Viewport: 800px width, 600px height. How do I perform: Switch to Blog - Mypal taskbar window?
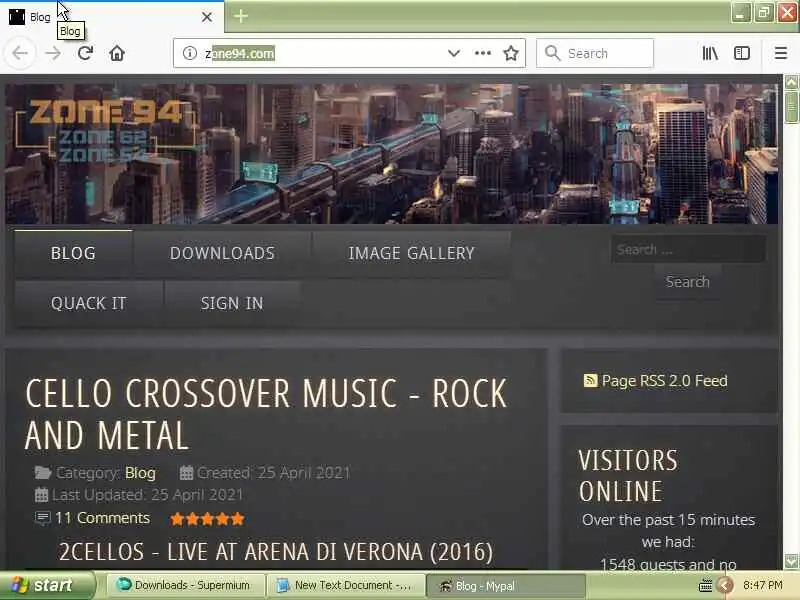click(505, 585)
